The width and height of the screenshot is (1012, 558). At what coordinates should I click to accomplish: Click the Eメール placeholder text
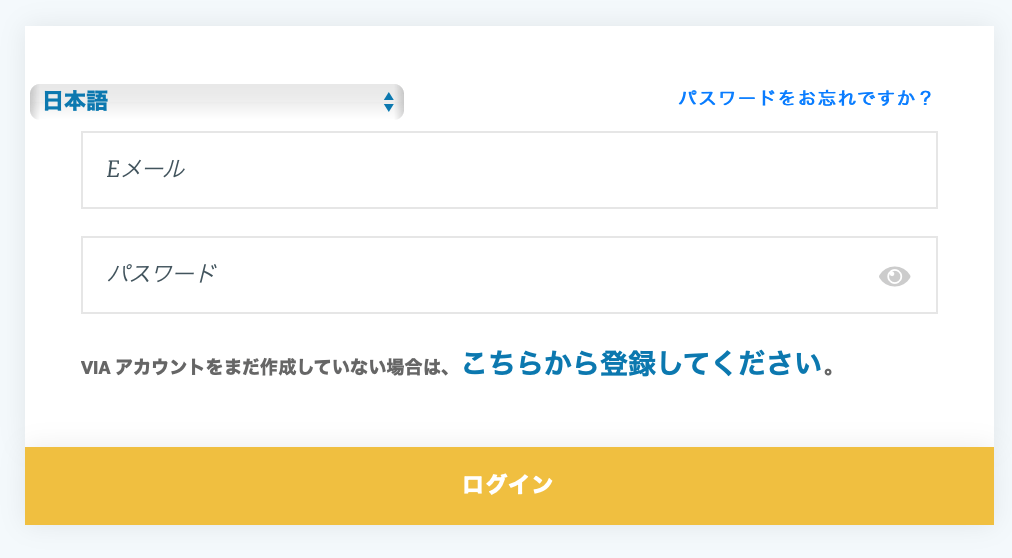146,170
